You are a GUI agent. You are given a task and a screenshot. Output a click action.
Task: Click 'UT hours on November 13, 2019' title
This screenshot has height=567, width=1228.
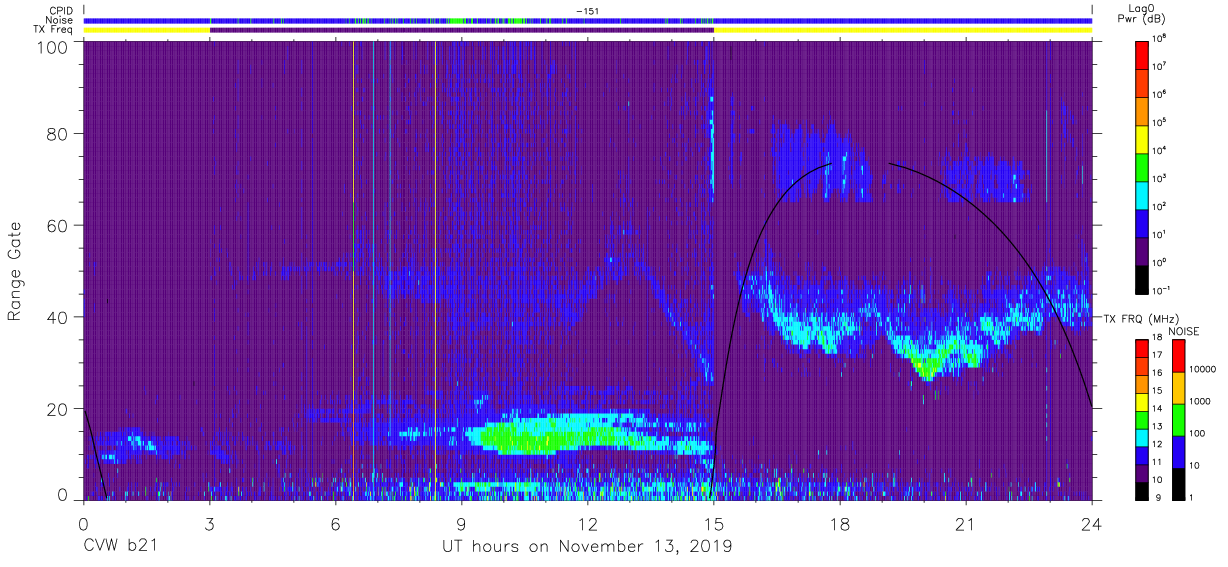[588, 547]
